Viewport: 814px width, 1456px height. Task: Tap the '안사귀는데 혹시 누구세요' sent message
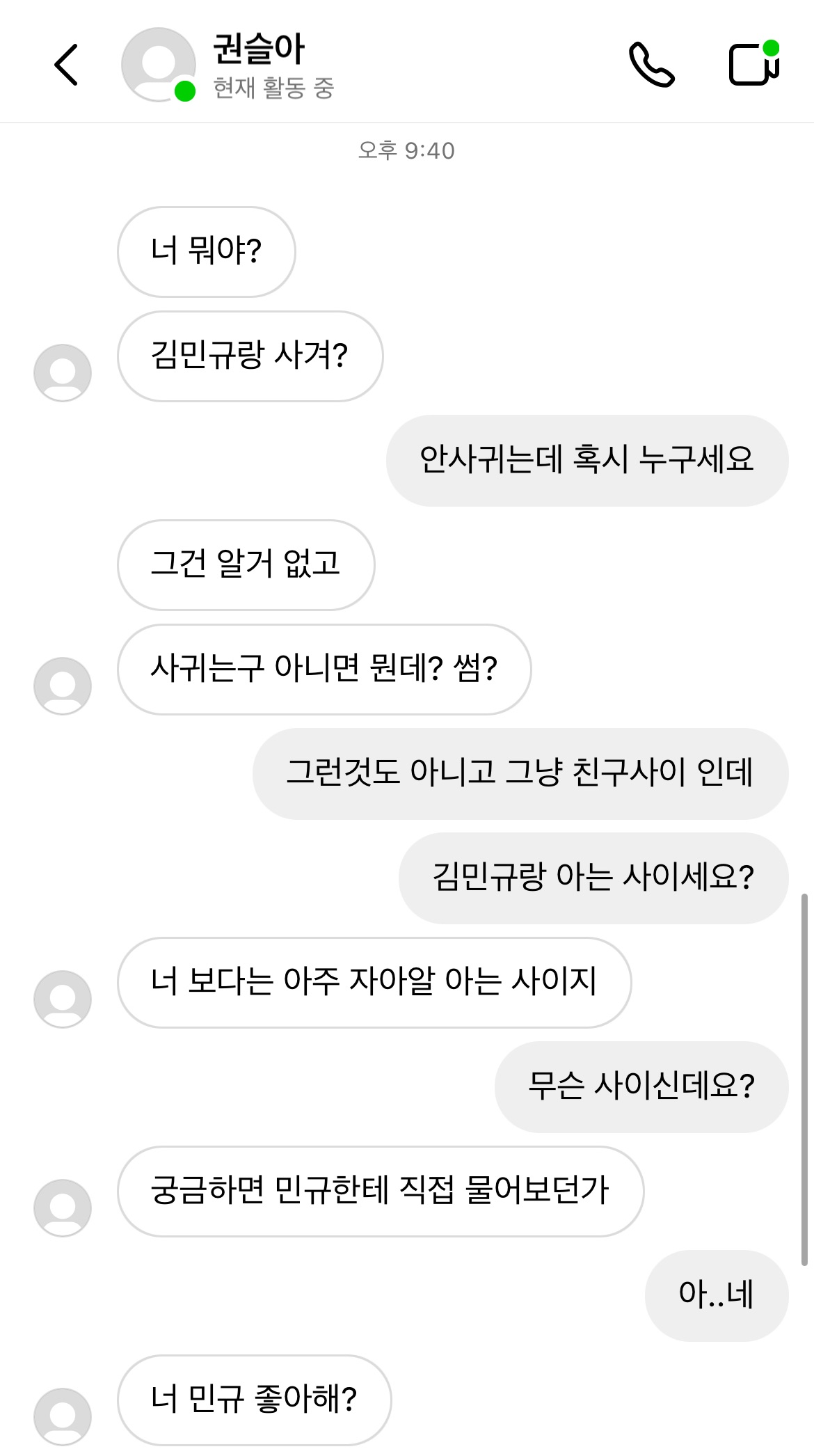(x=587, y=460)
